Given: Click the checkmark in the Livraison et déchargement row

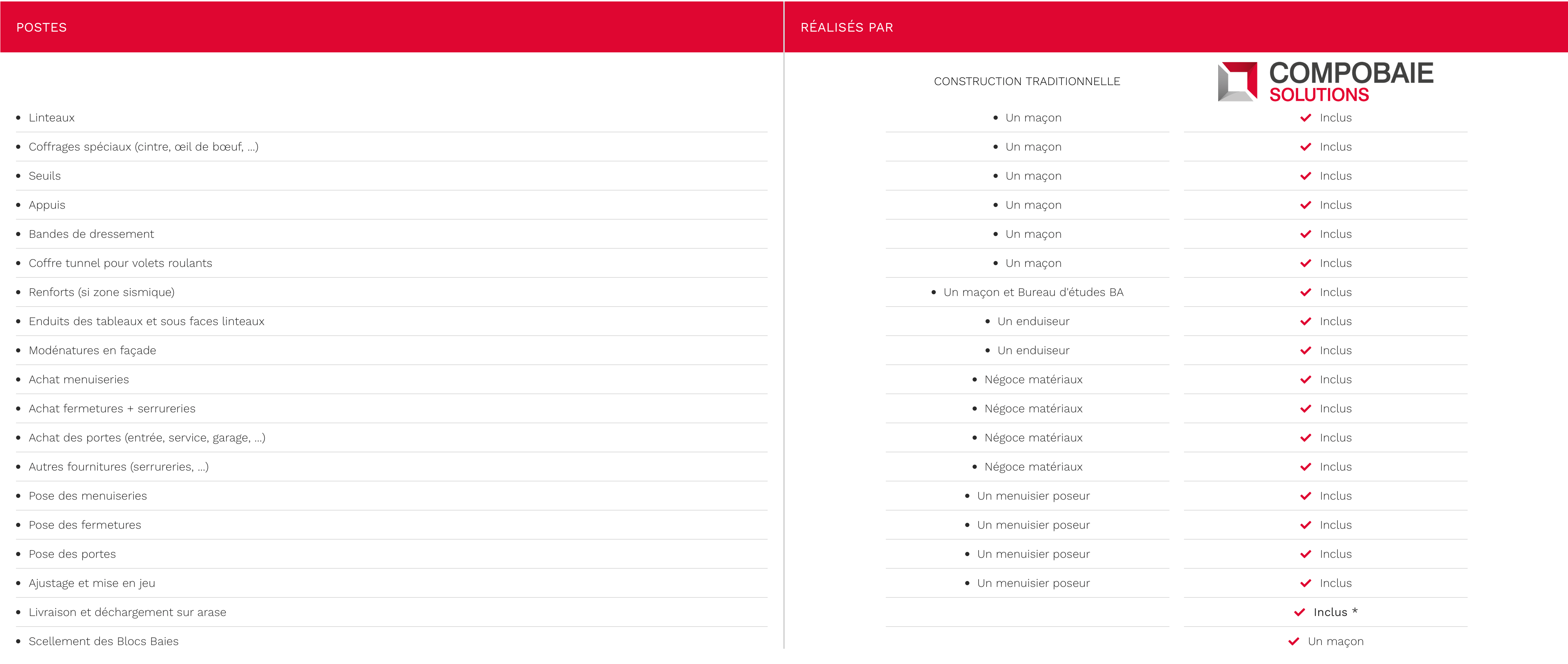Looking at the screenshot, I should [x=1300, y=612].
